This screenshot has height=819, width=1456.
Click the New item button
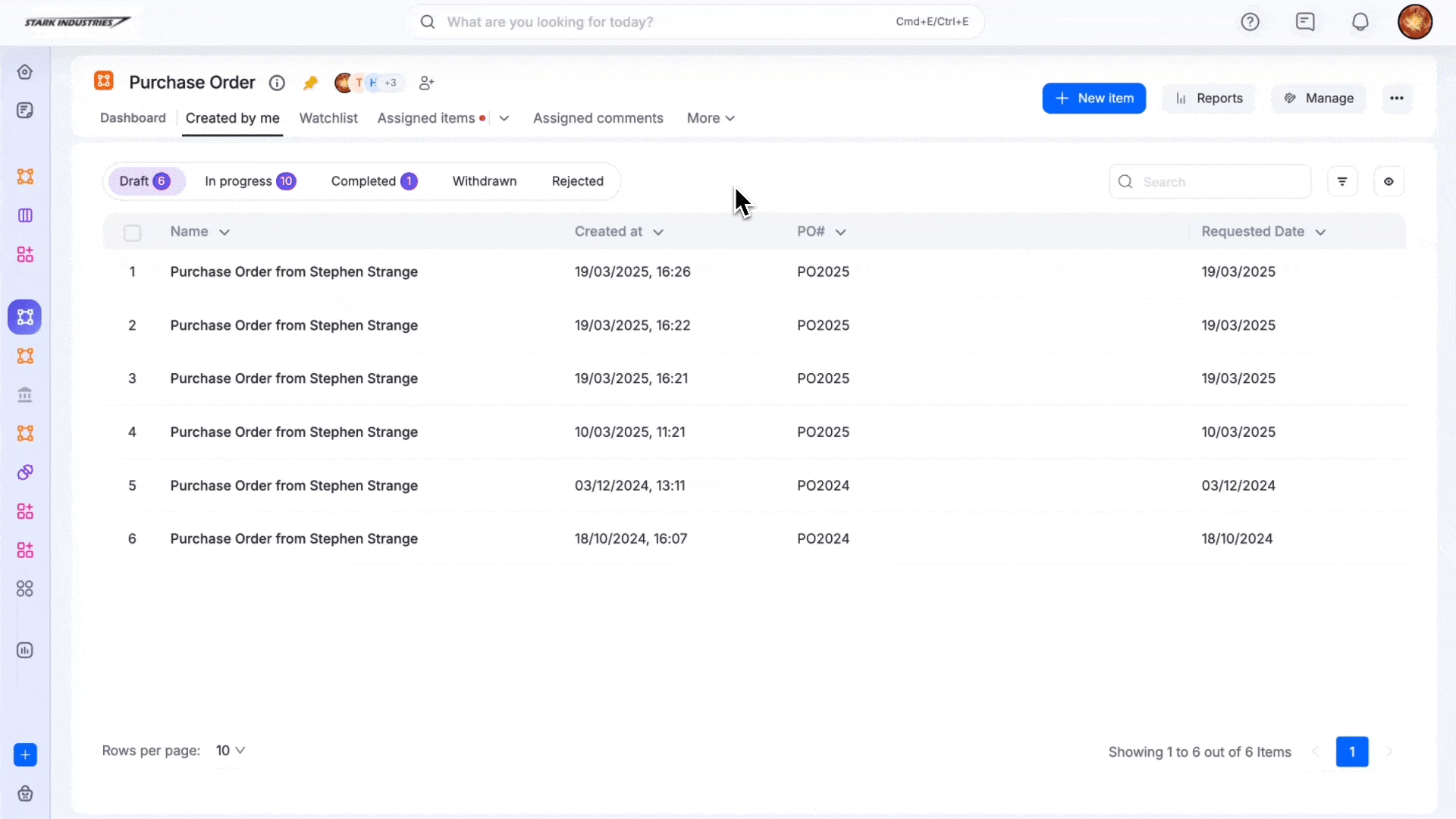1094,99
